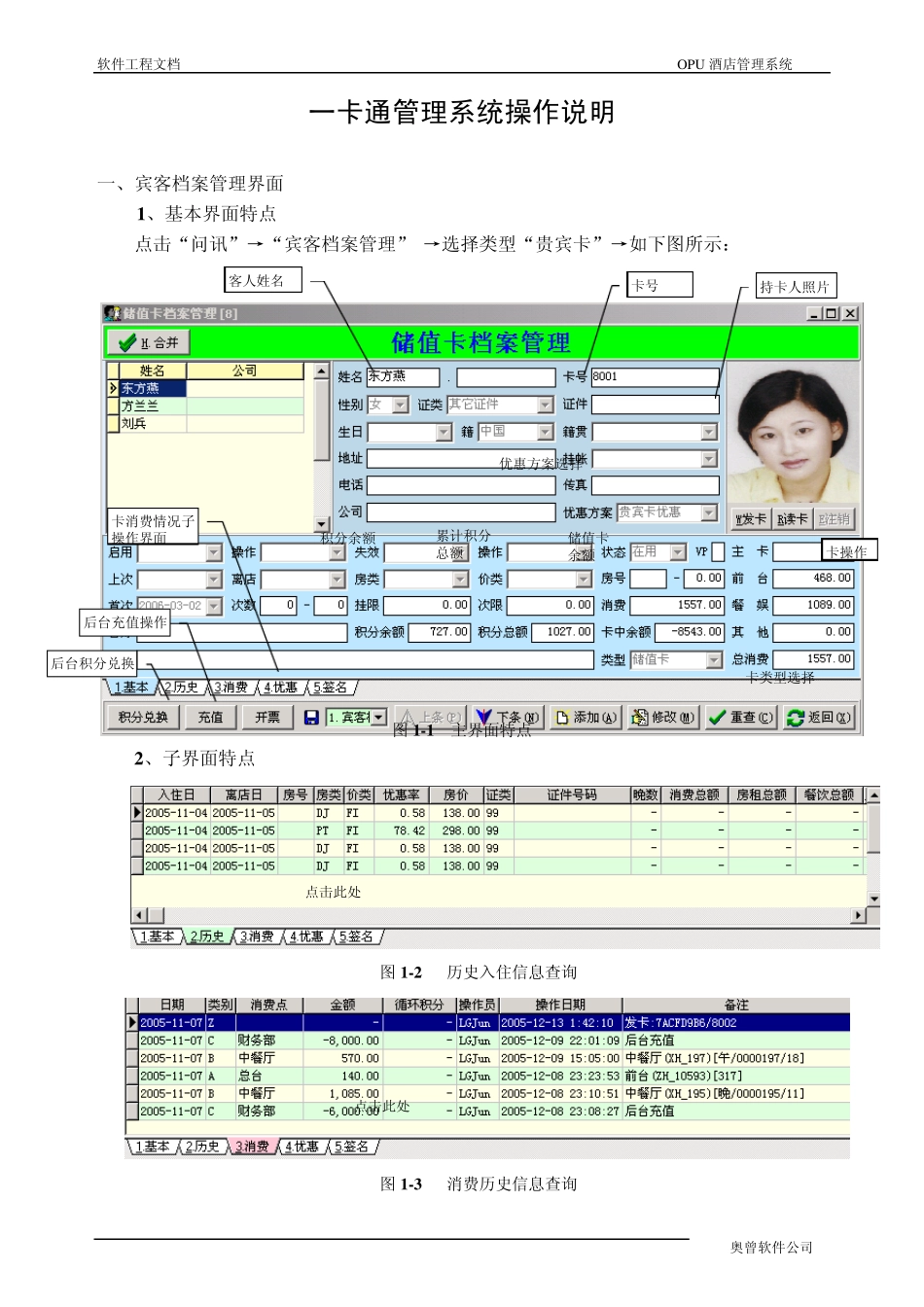
Task: Select 1基本 tab below history stay grid
Action: click(x=157, y=936)
